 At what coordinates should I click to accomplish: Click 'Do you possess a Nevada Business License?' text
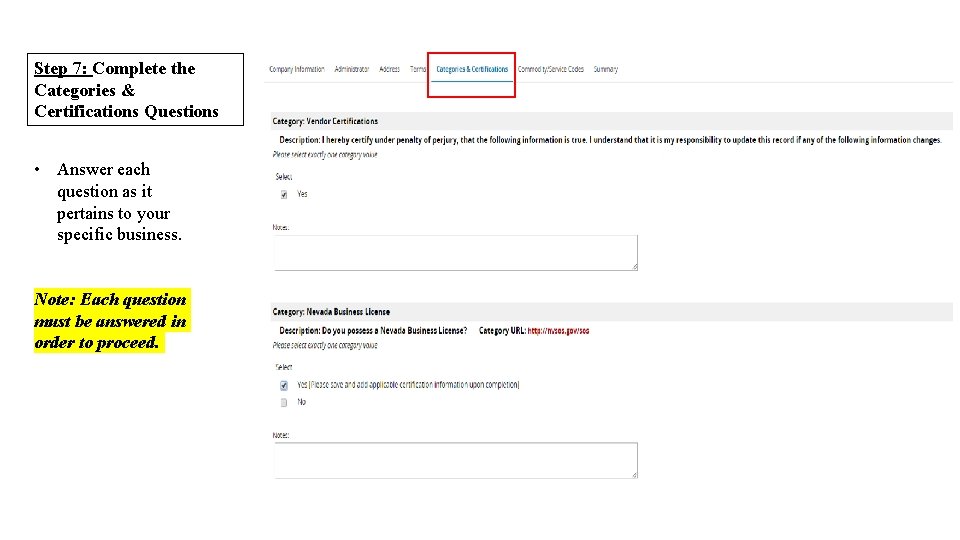[394, 331]
